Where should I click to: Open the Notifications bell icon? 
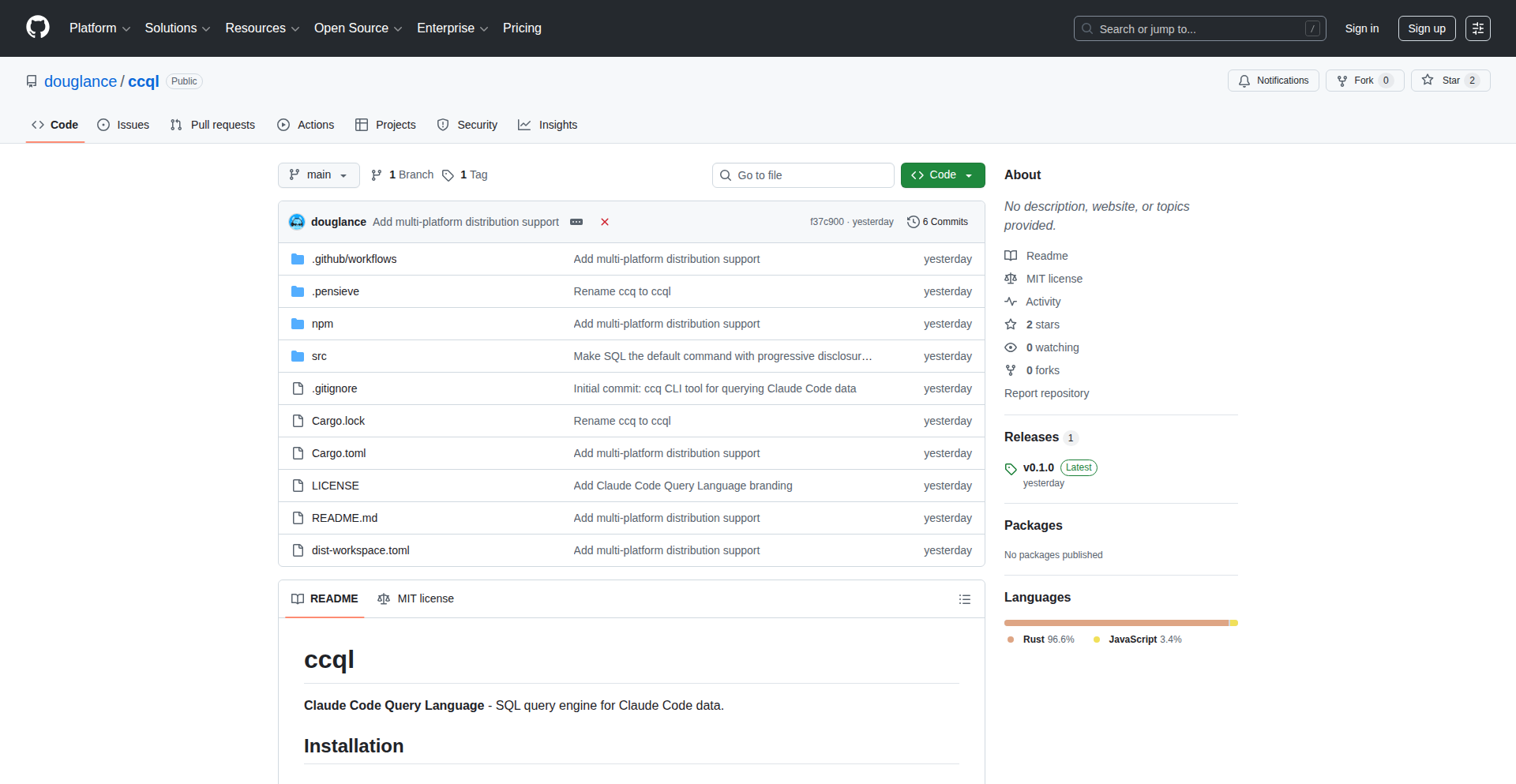(x=1244, y=80)
